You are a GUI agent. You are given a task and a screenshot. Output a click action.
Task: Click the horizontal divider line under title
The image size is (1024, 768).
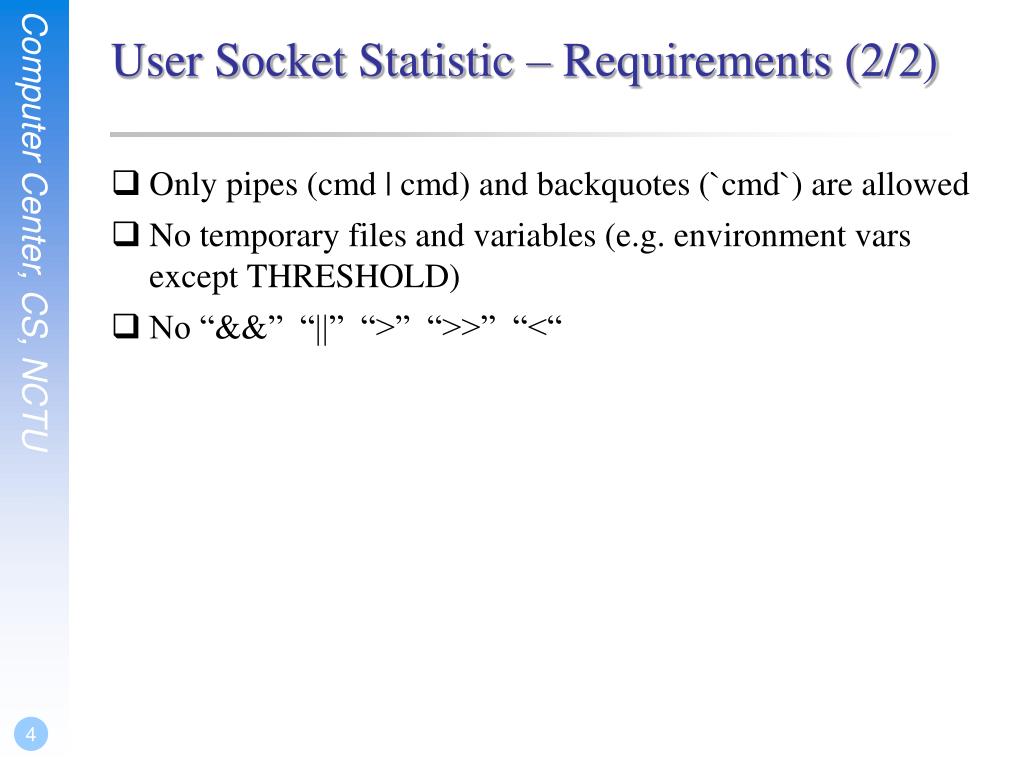click(532, 135)
